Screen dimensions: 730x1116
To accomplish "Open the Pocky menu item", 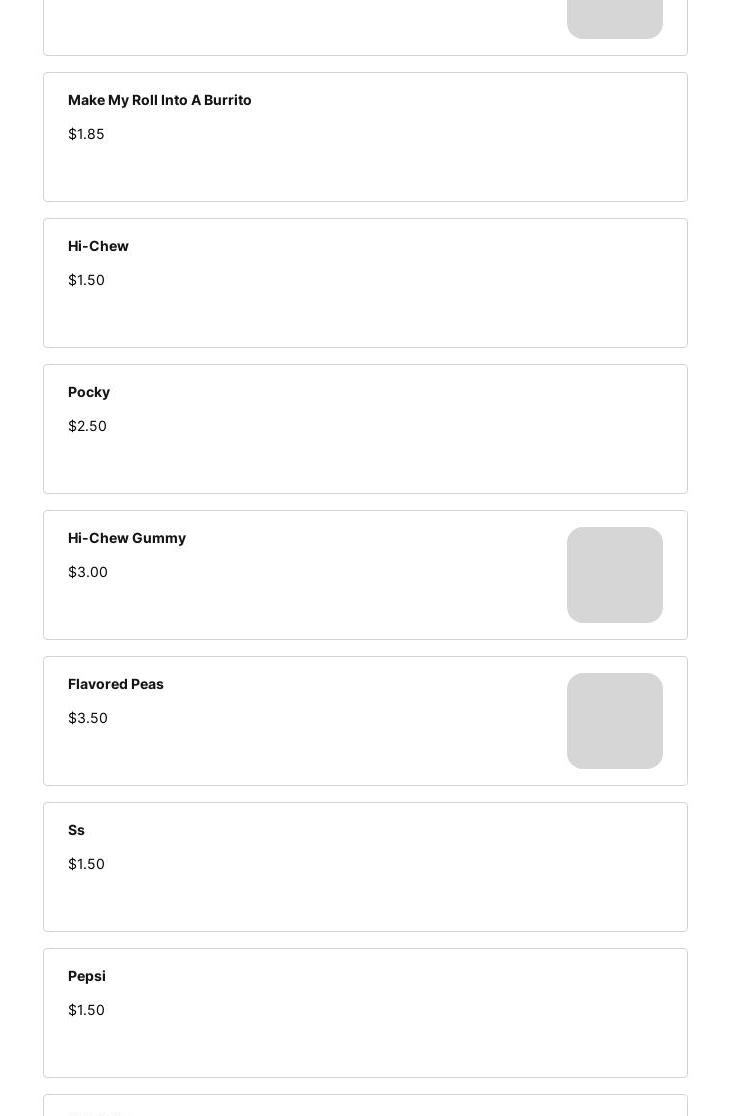I will coord(89,392).
